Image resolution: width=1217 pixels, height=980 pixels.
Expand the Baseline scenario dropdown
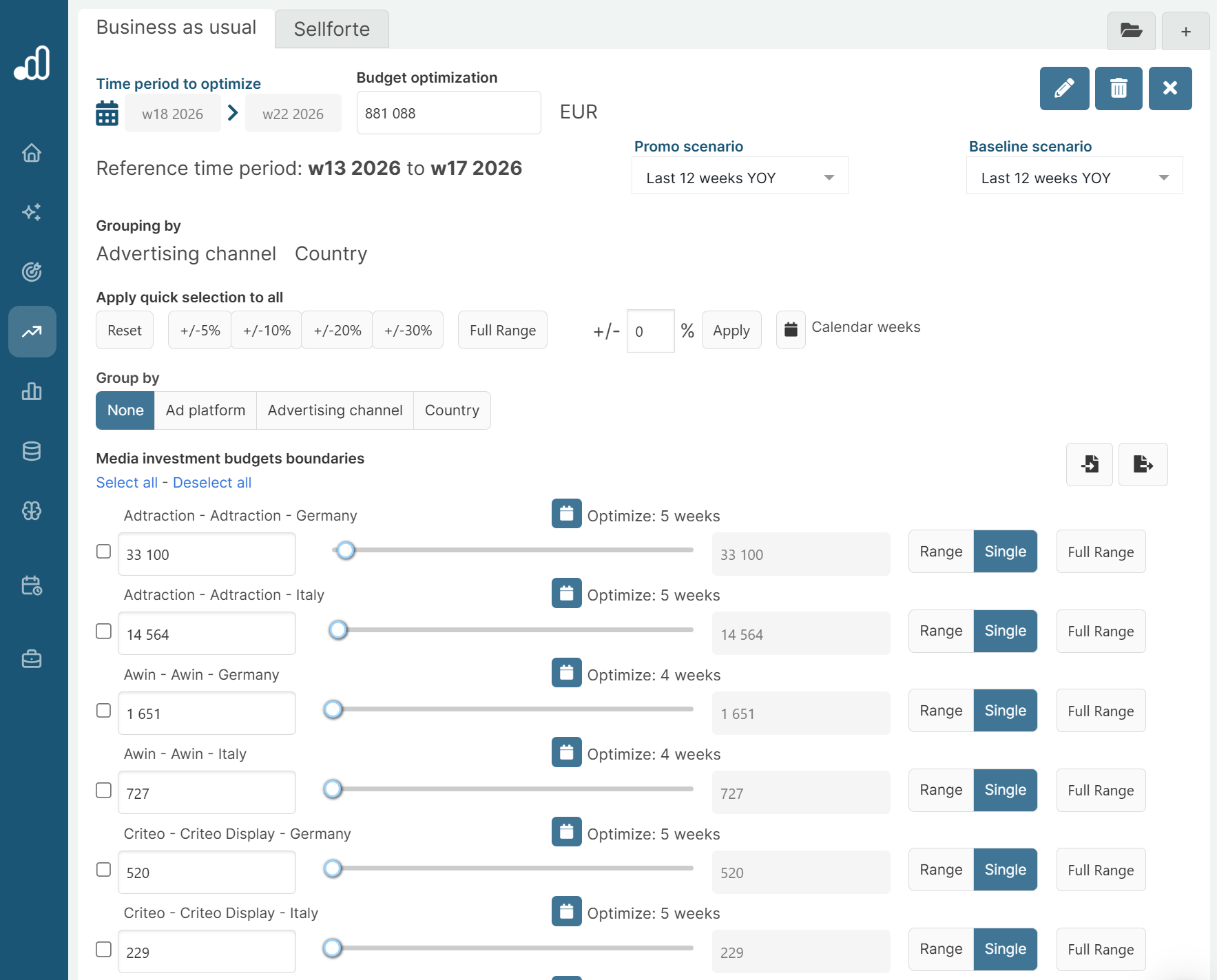[x=1074, y=178]
